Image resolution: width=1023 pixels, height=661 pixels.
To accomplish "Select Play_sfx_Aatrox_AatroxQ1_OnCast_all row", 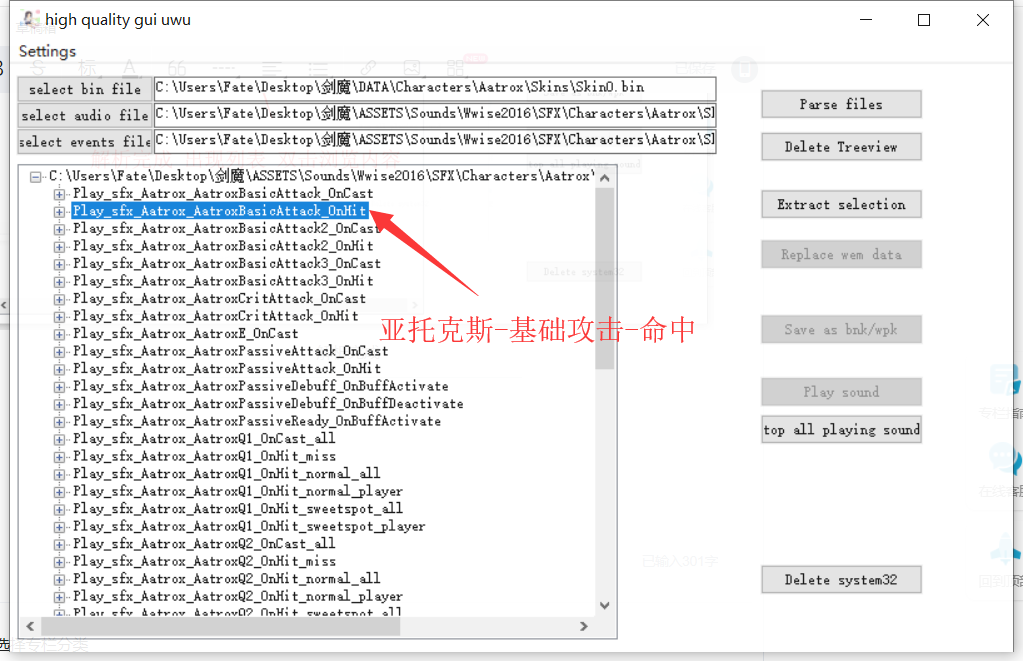I will 204,438.
